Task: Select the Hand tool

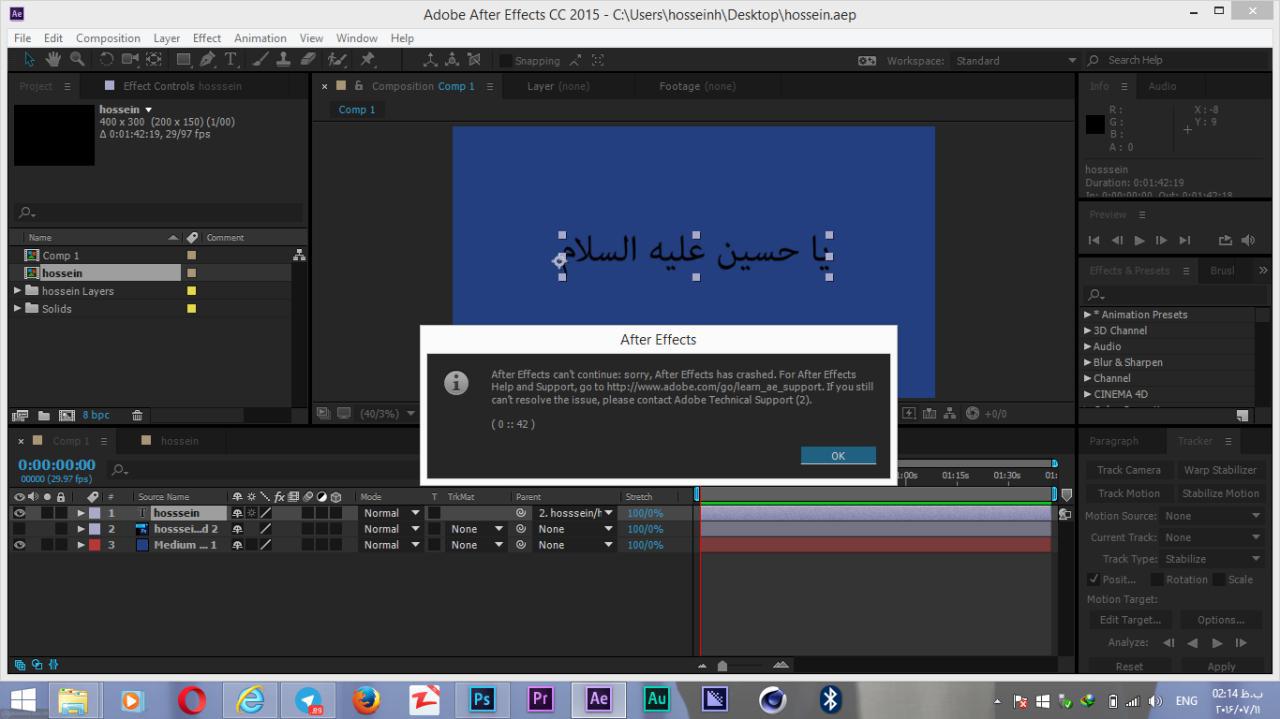Action: pyautogui.click(x=53, y=60)
